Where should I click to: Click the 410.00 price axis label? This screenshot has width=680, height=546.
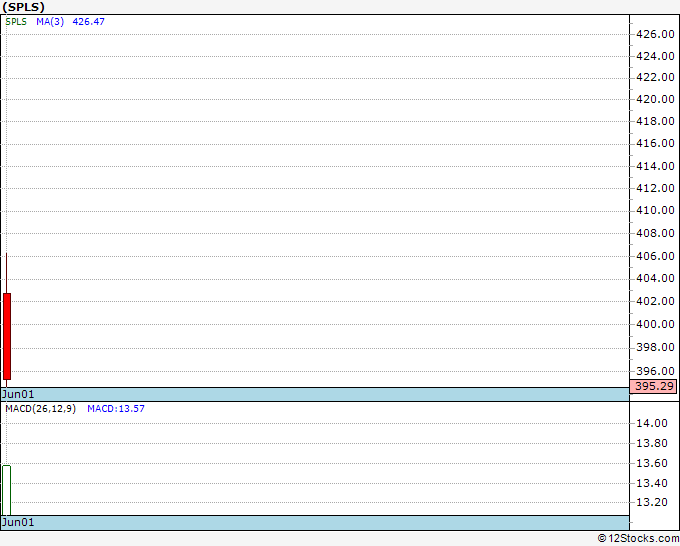(655, 210)
